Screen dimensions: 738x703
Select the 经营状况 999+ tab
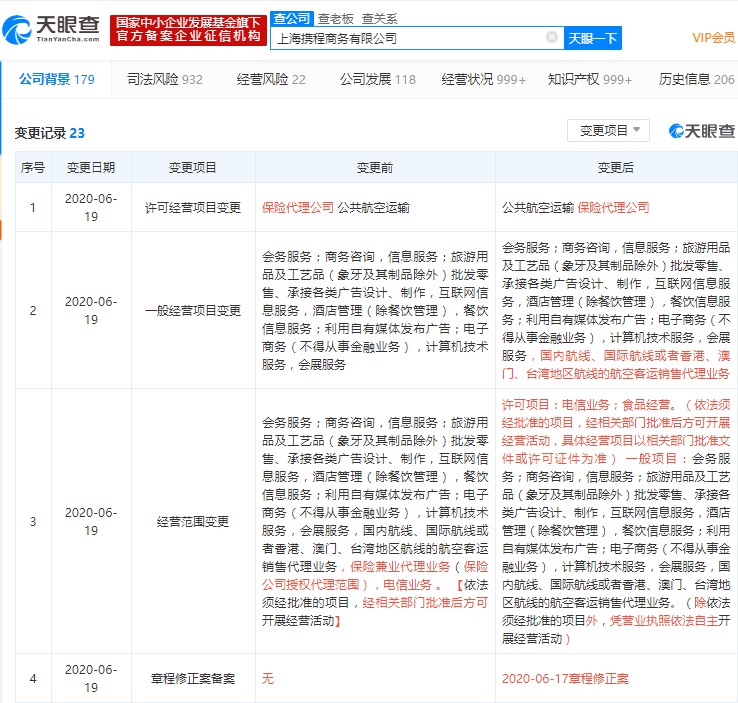pos(483,79)
